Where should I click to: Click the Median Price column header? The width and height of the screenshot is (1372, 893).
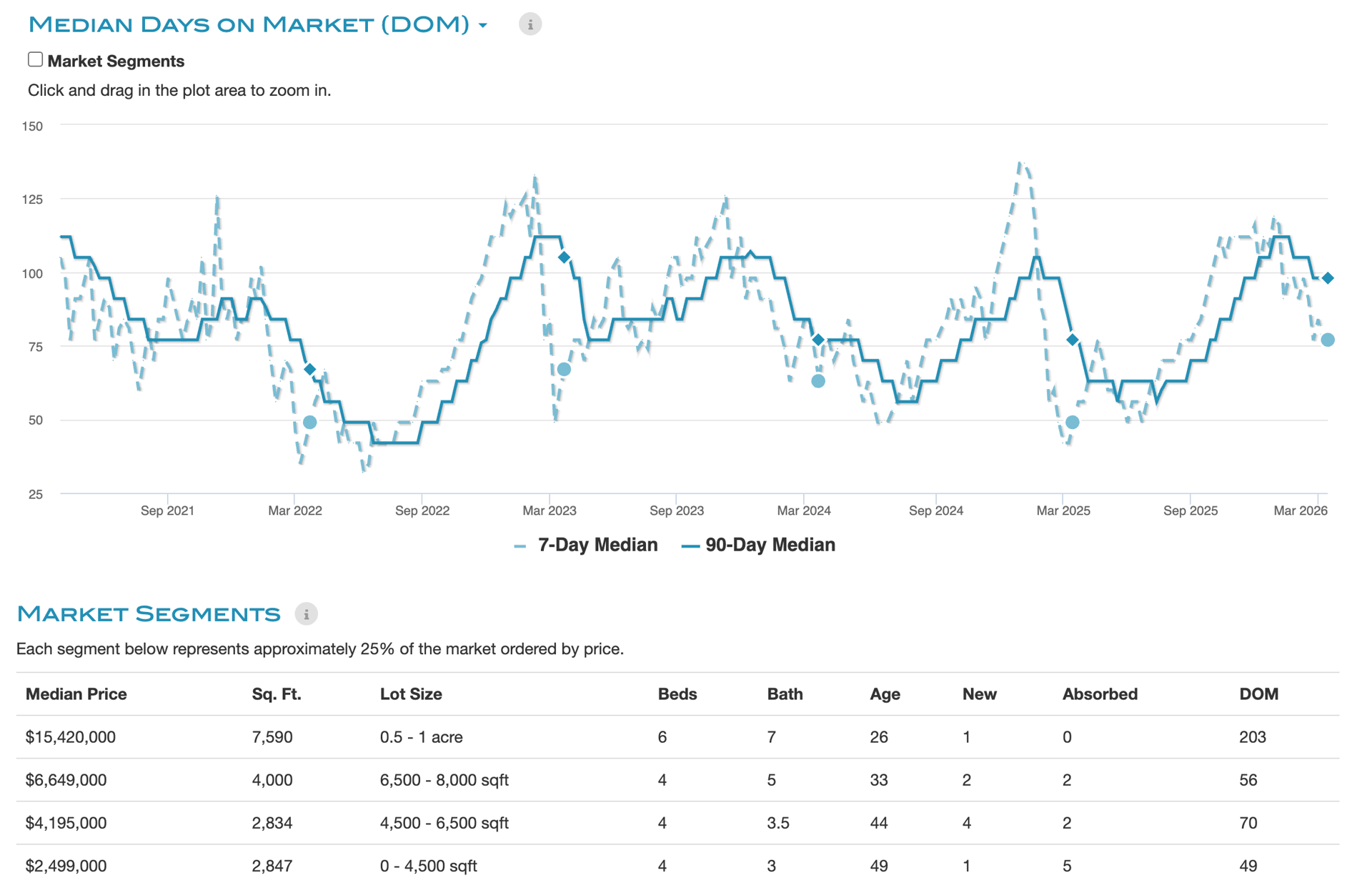pyautogui.click(x=76, y=694)
